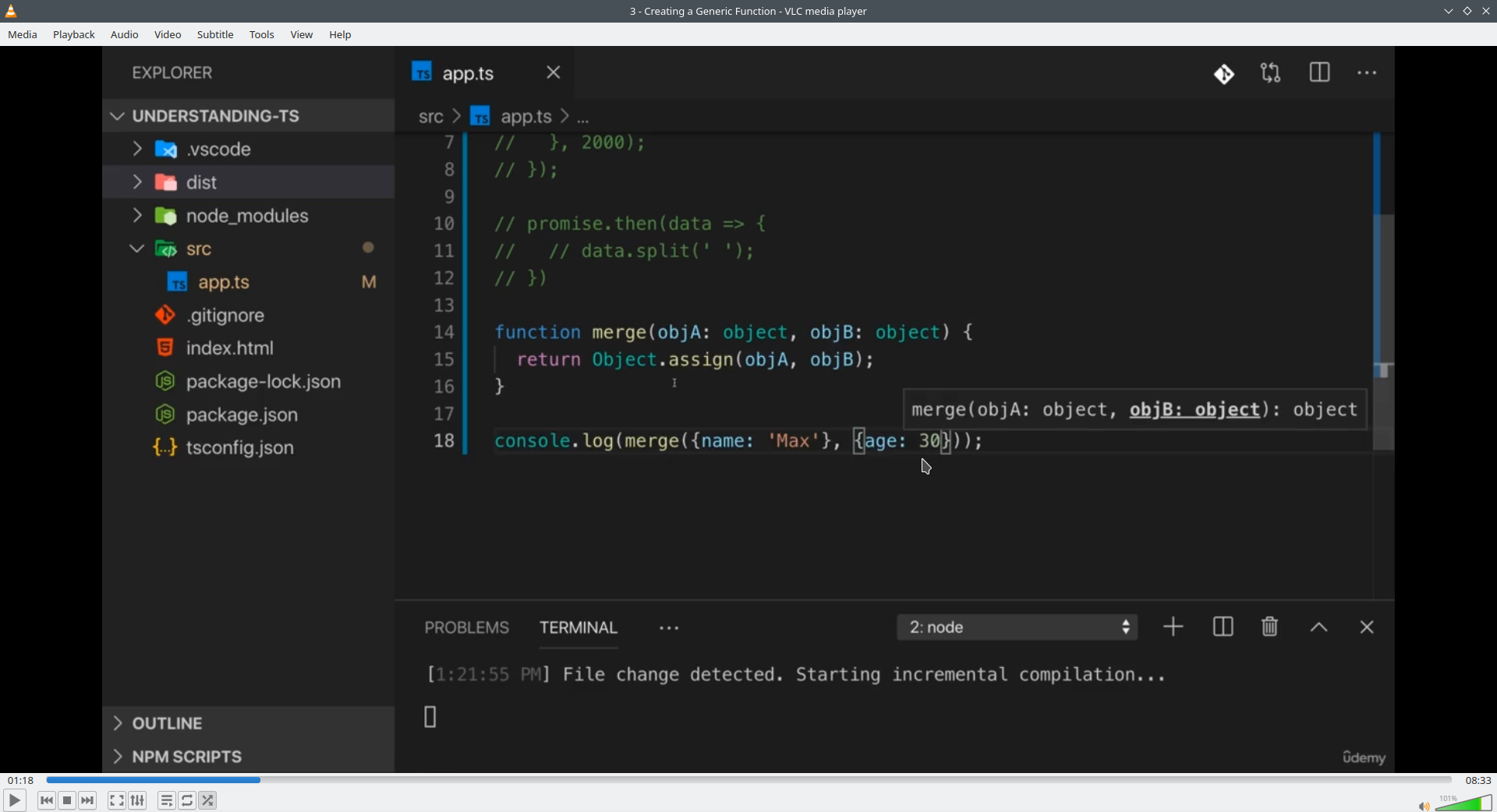Open changes compare icon in editor

[1271, 74]
